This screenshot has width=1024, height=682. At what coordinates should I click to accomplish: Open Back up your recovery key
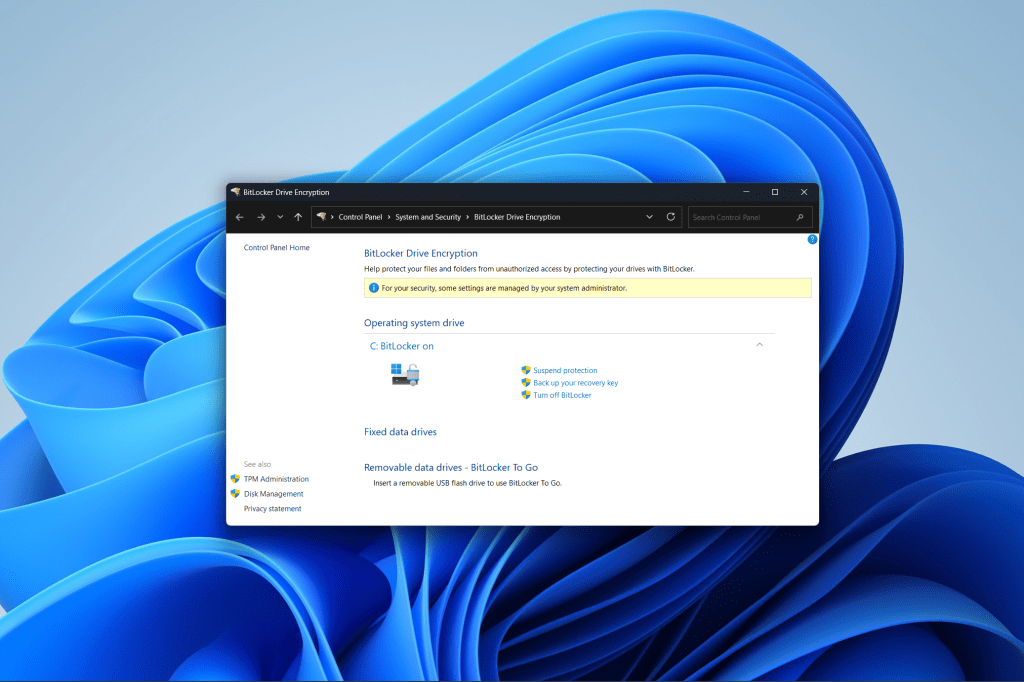point(575,383)
